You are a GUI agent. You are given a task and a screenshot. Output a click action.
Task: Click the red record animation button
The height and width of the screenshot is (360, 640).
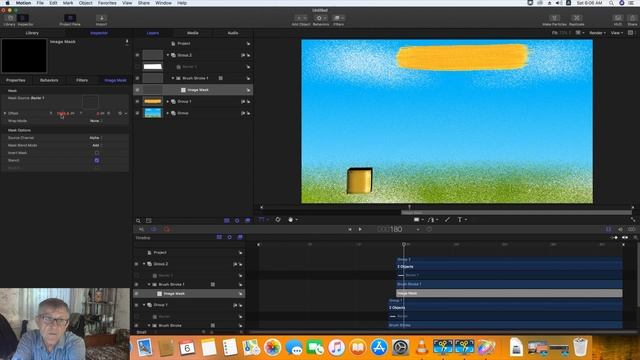tap(167, 229)
